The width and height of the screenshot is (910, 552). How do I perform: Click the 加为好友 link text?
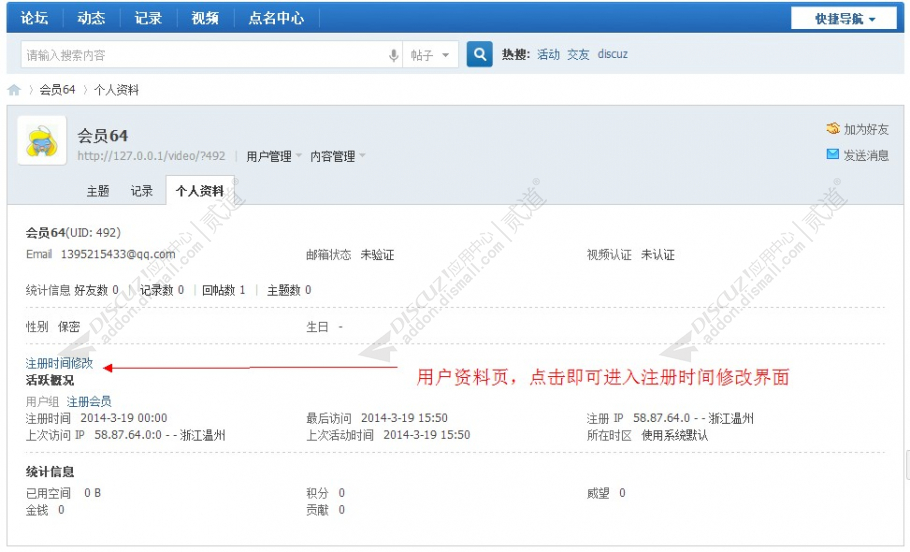[x=866, y=129]
